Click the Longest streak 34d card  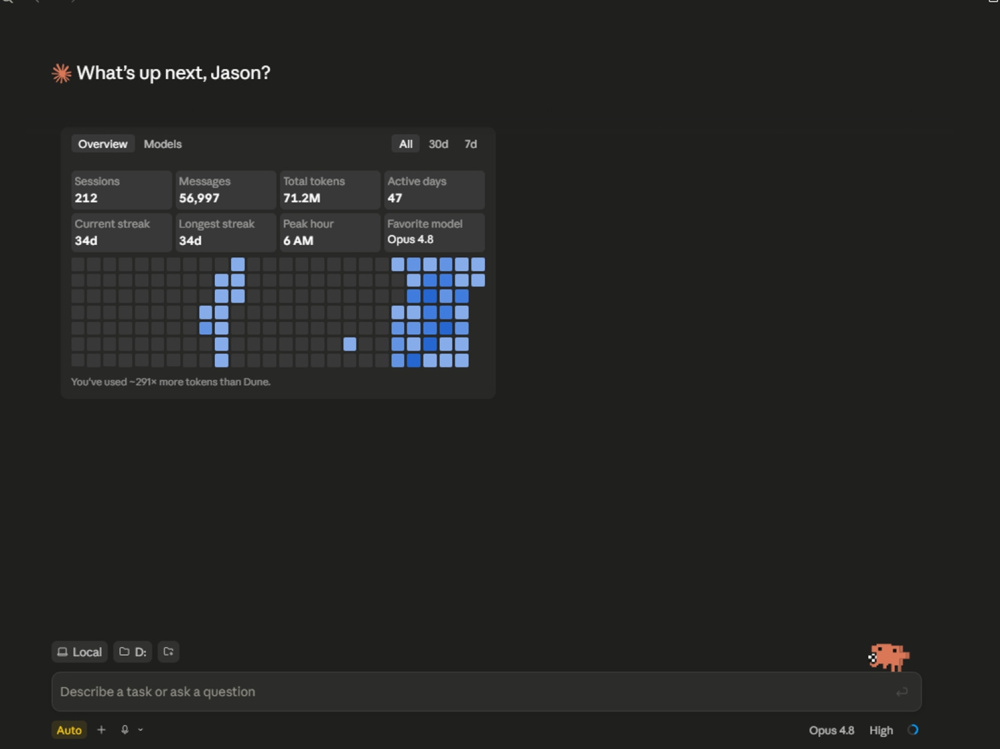(x=226, y=232)
